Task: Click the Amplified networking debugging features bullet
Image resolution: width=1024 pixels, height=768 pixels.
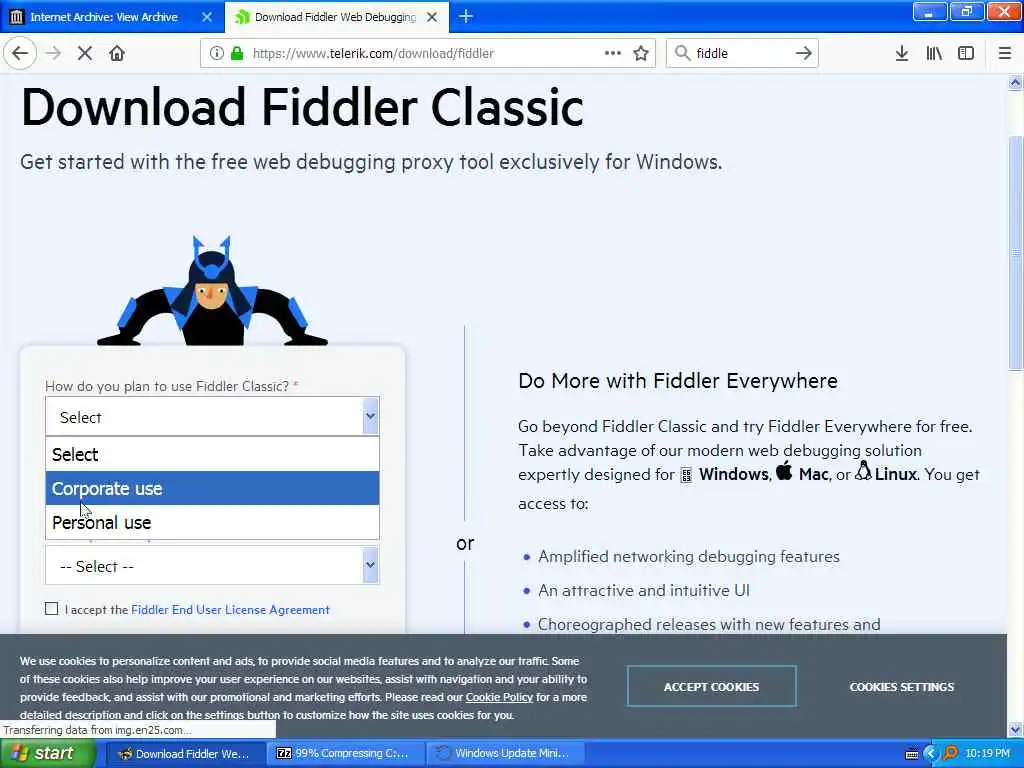Action: (x=688, y=556)
